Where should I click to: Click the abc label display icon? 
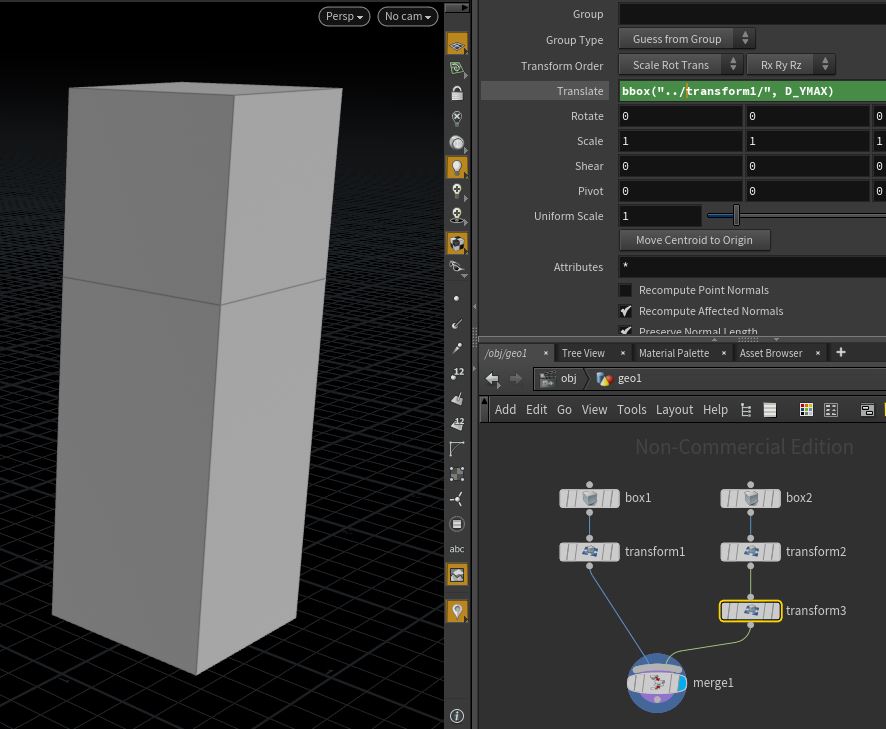[x=457, y=549]
